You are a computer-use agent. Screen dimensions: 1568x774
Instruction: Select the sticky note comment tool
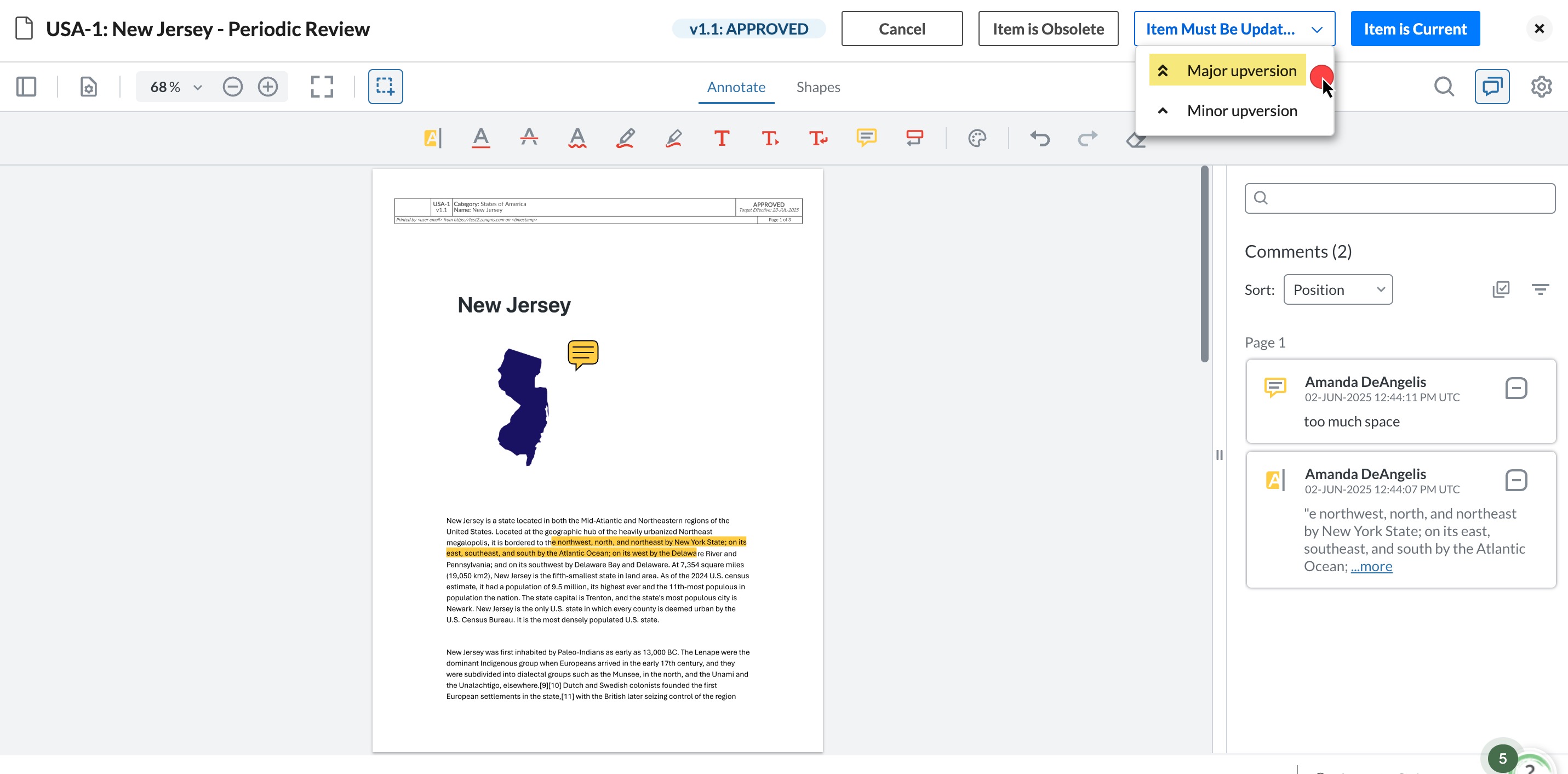click(866, 138)
